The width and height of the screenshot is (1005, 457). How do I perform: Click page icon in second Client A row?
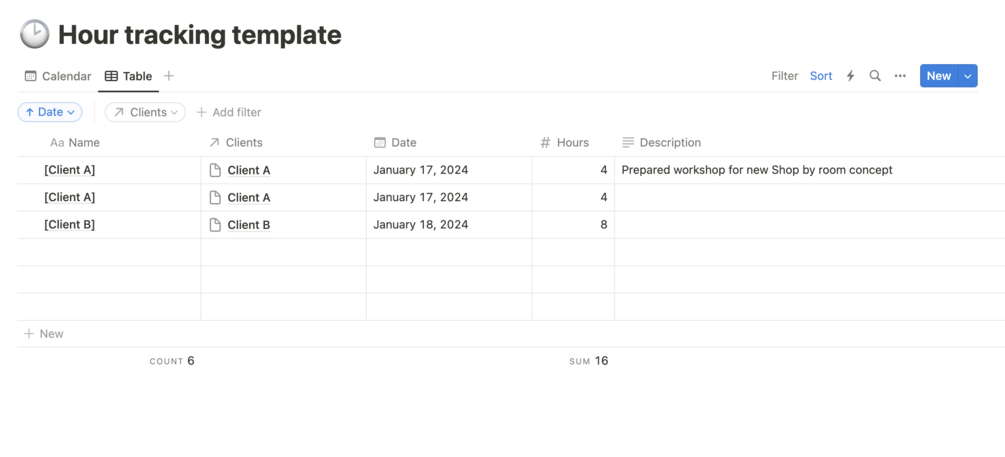(215, 197)
